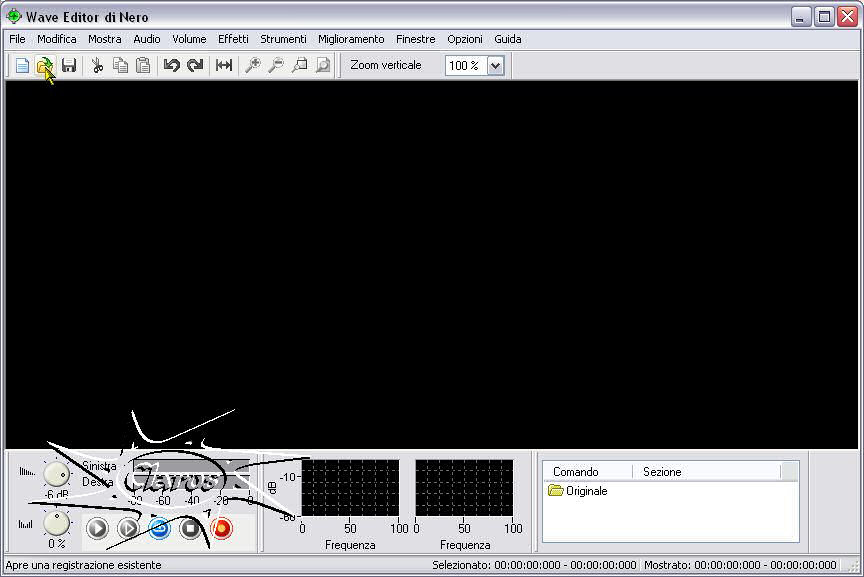Open the Miglioramento menu
The image size is (864, 577).
point(351,39)
